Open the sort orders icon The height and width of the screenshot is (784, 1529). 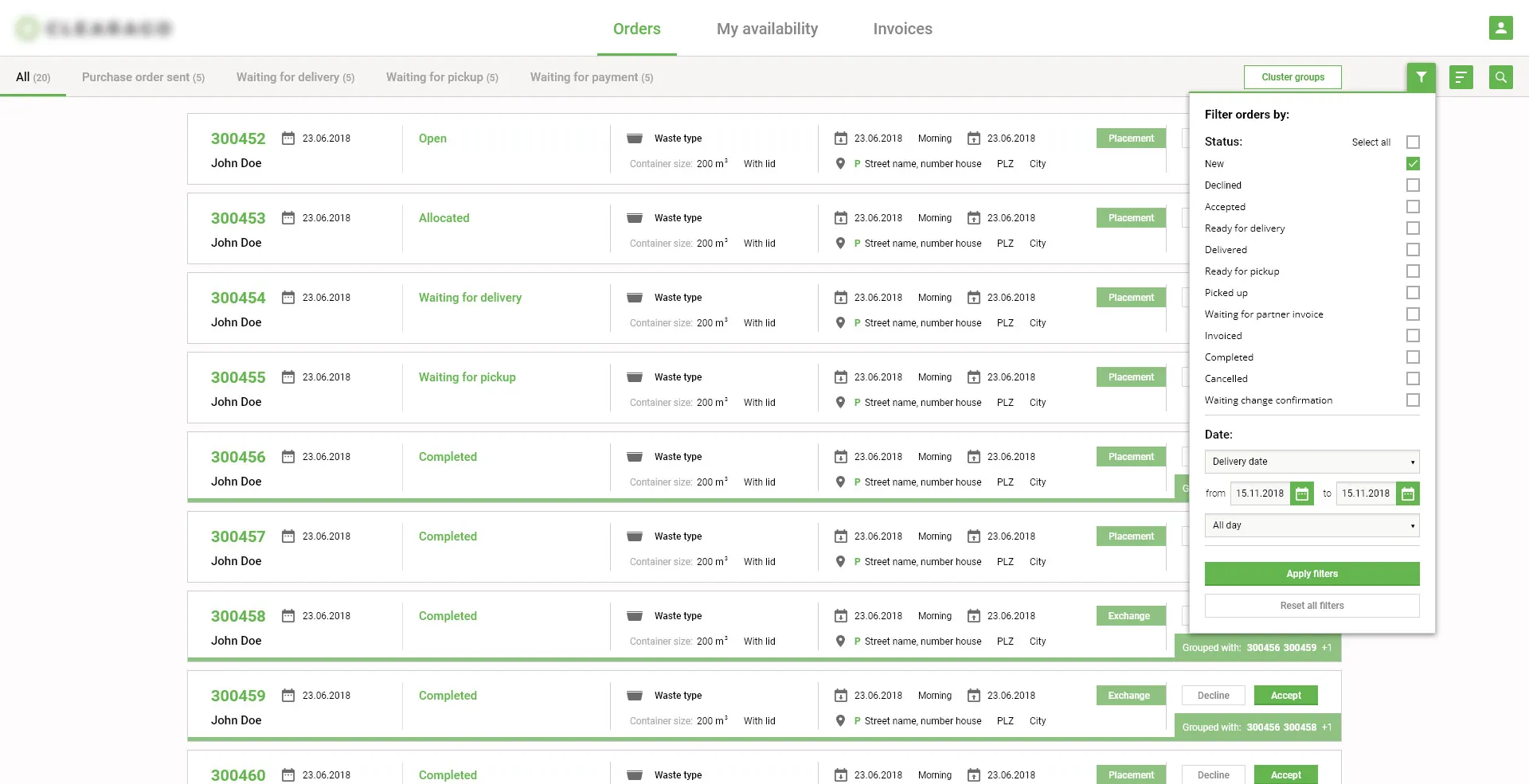click(x=1461, y=77)
